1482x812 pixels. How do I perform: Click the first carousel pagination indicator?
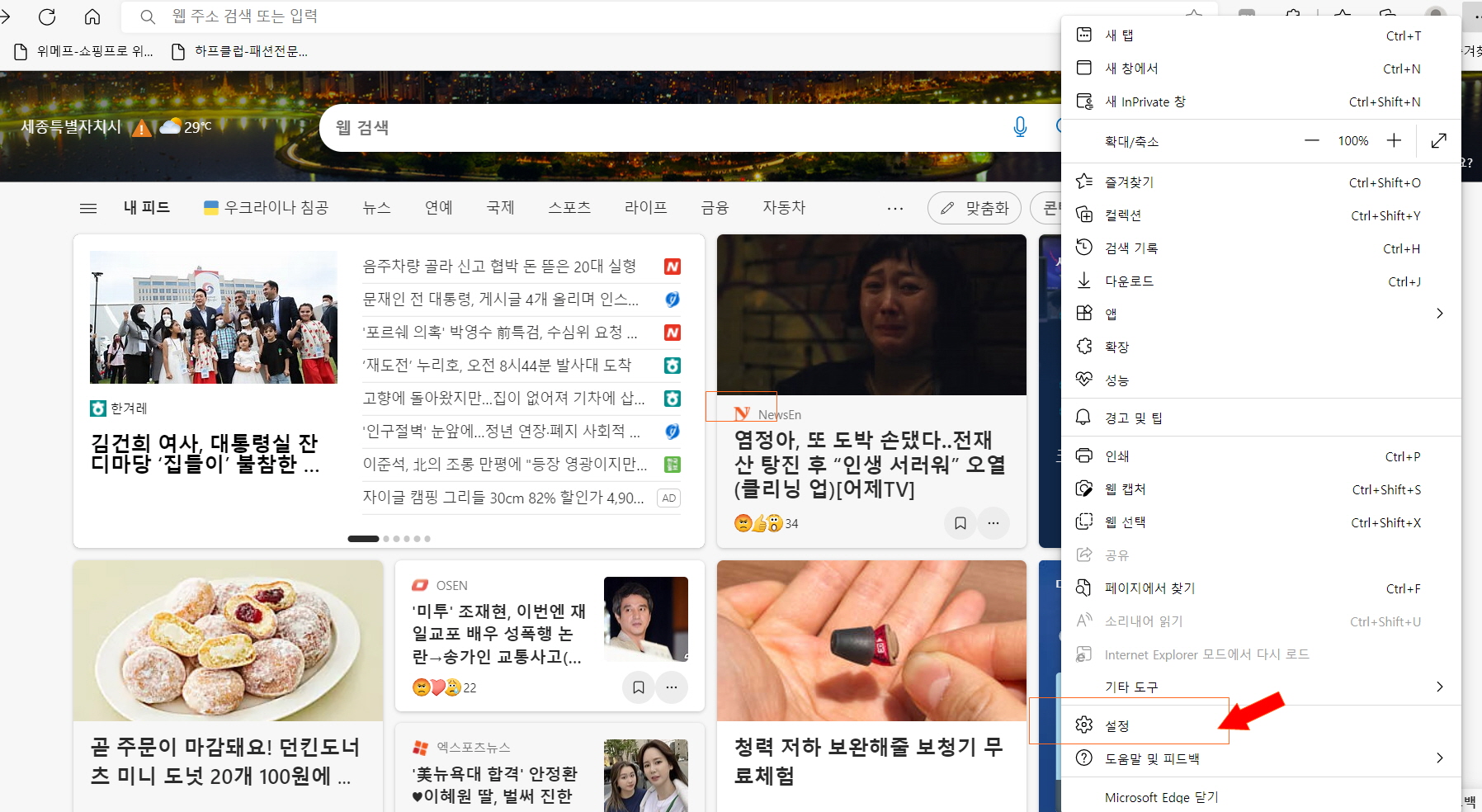pos(363,539)
